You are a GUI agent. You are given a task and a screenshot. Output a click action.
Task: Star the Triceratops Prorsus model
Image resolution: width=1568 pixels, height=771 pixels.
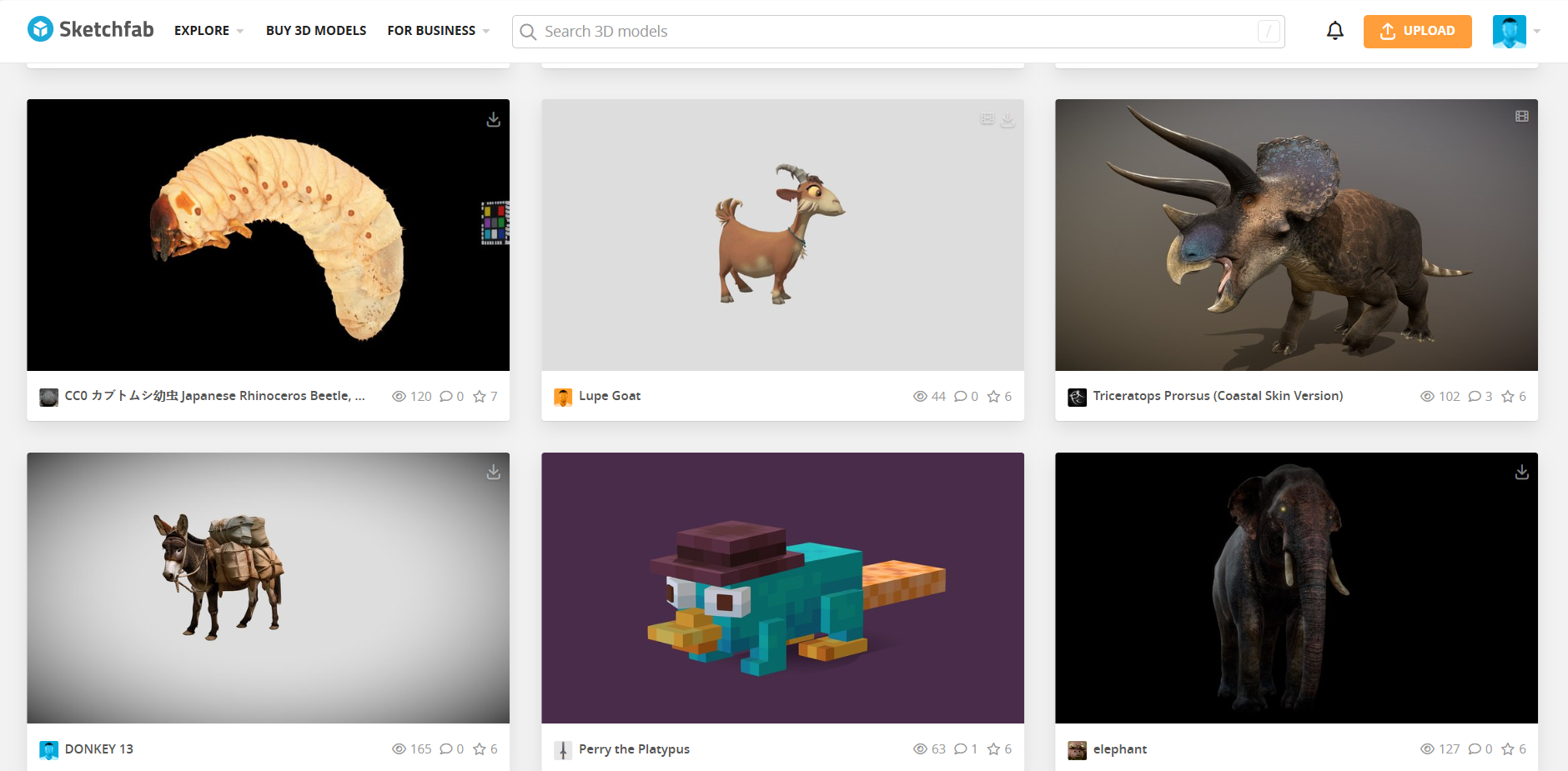1507,397
